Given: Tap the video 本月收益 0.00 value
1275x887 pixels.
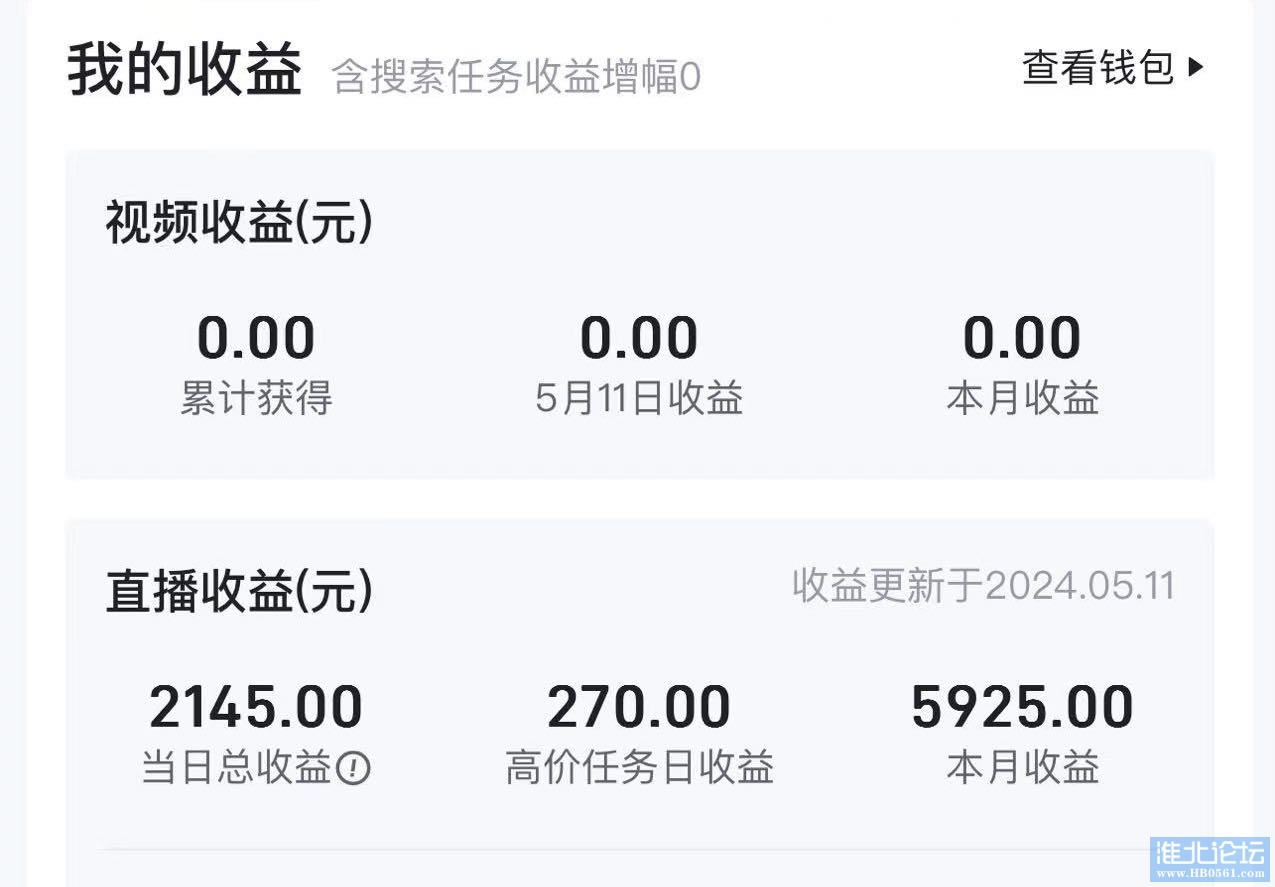Looking at the screenshot, I should click(x=1022, y=338).
